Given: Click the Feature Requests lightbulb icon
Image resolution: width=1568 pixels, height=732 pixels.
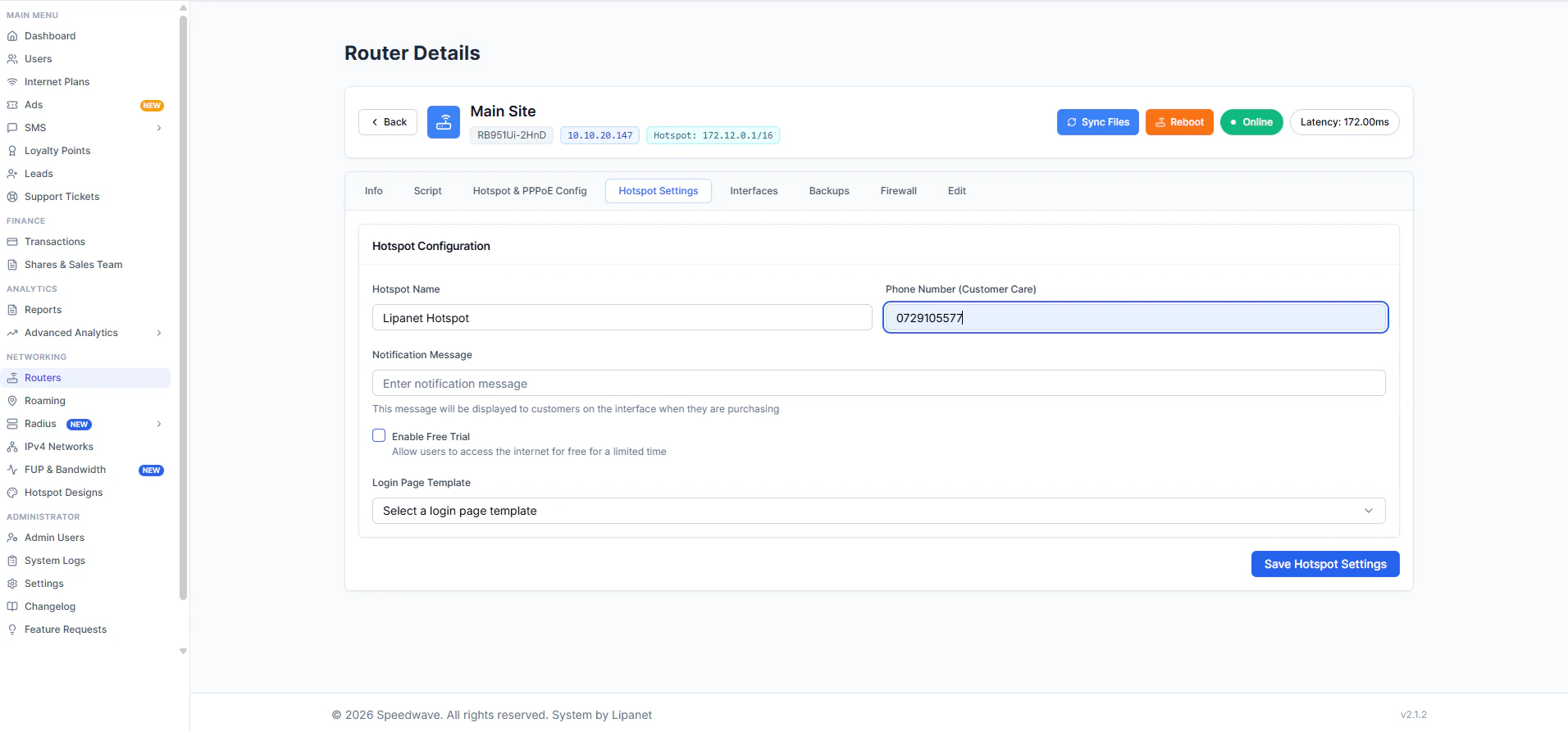Looking at the screenshot, I should (x=12, y=630).
